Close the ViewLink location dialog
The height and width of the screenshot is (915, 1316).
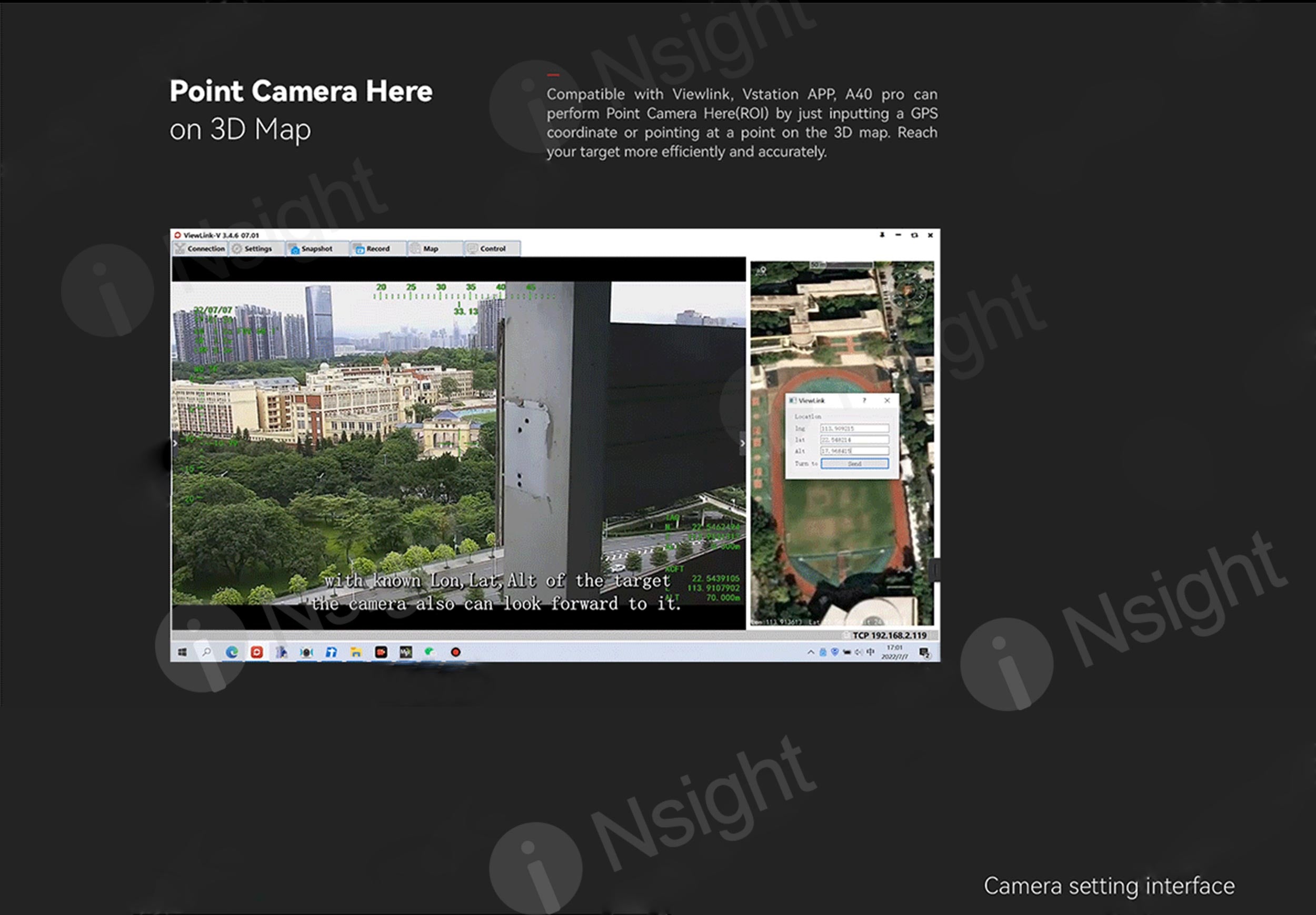[x=888, y=400]
